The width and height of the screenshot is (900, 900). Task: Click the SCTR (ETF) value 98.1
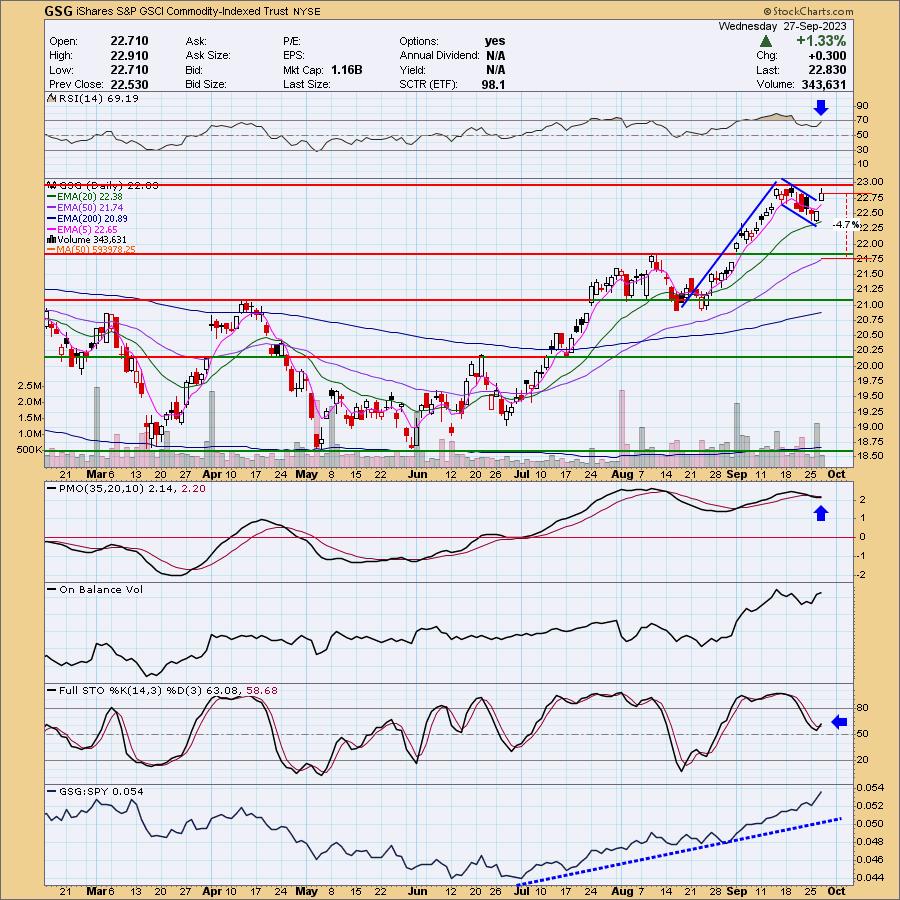tap(494, 84)
